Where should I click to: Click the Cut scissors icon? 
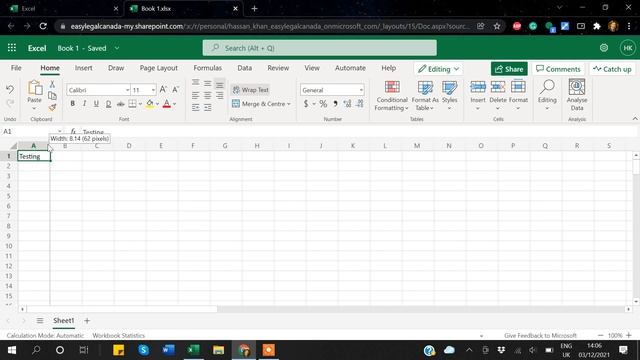pos(52,84)
